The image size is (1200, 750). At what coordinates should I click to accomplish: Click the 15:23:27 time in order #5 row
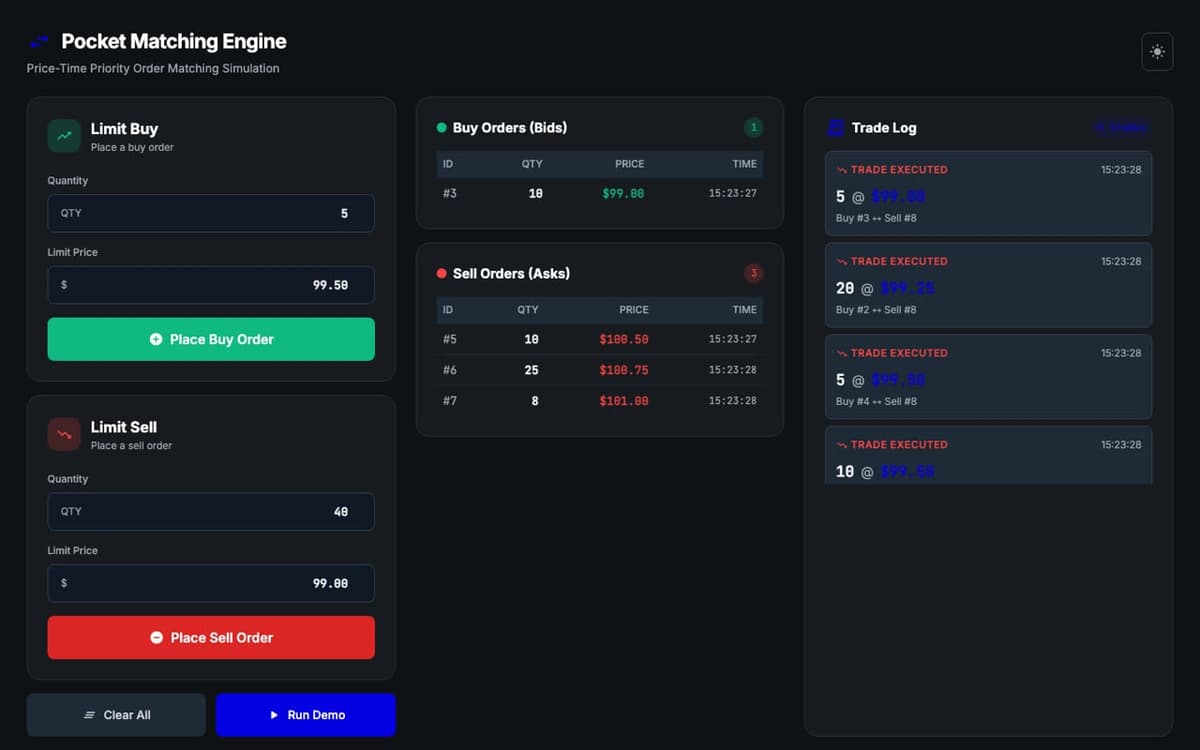(x=733, y=340)
